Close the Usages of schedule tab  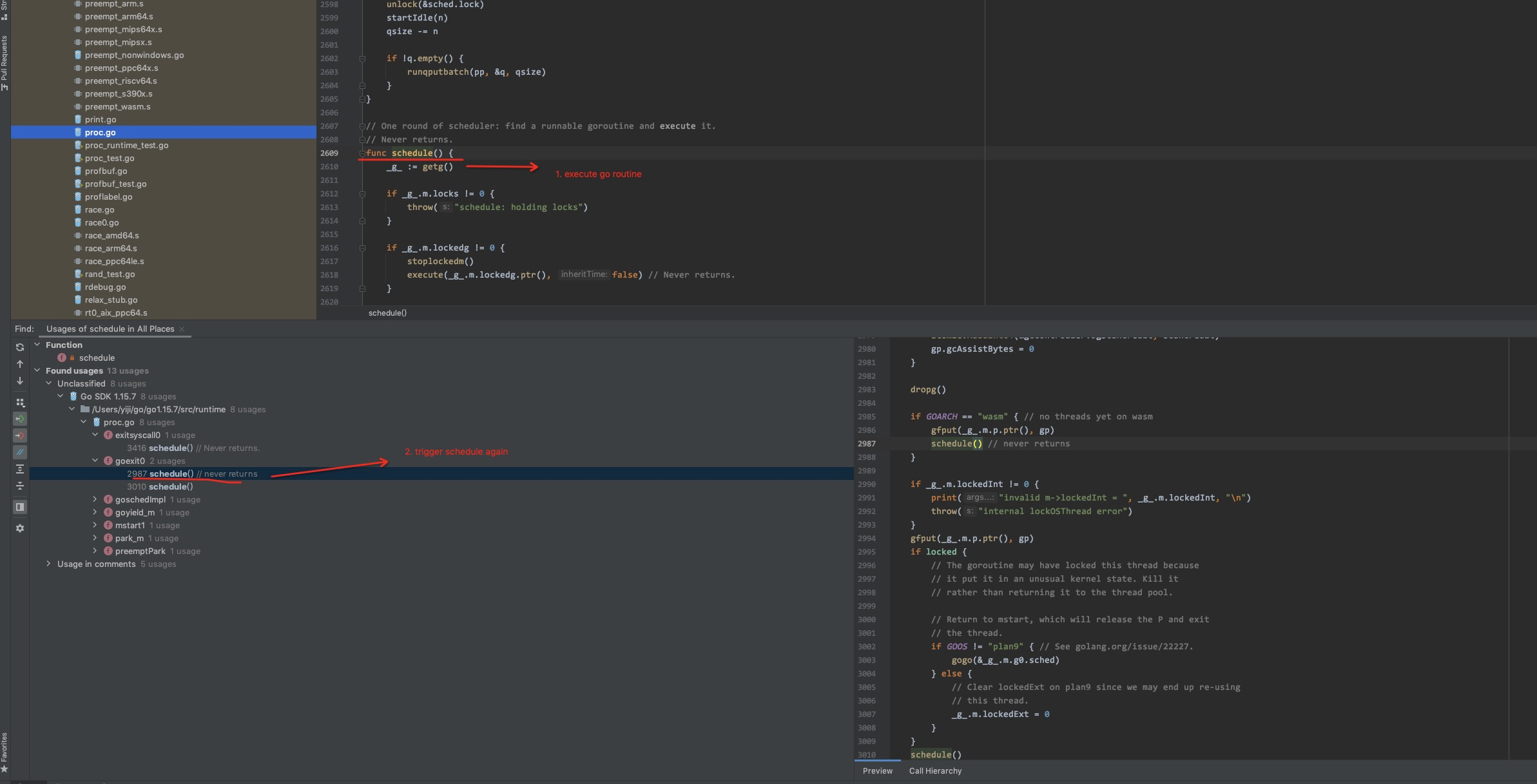point(184,329)
